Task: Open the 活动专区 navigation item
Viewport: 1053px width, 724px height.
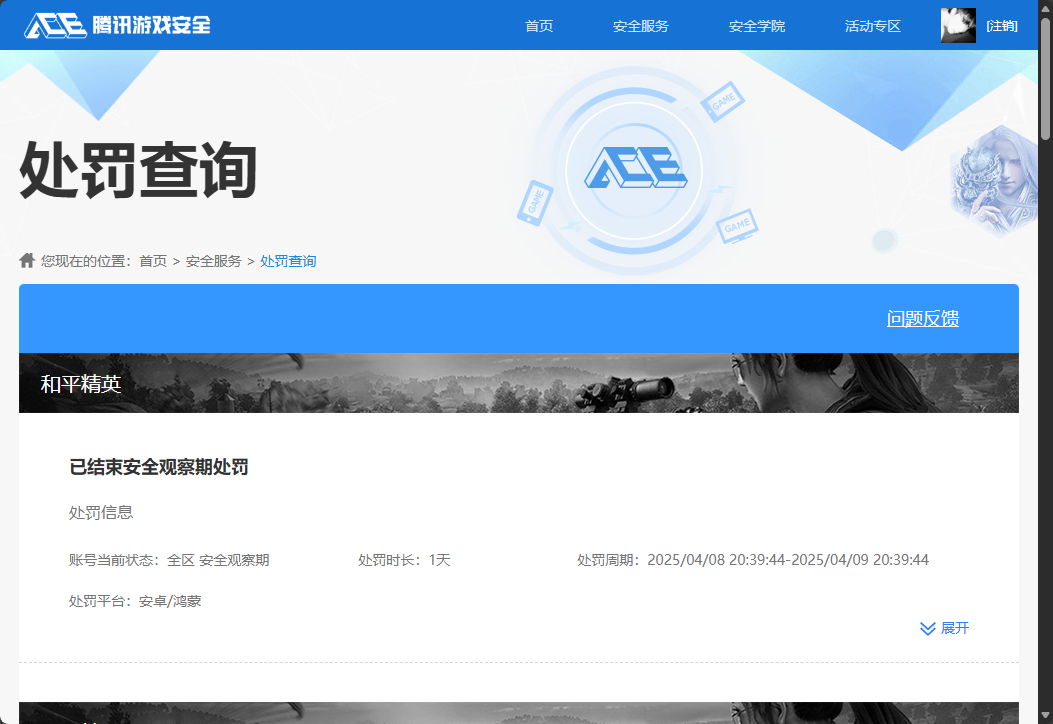Action: 872,26
